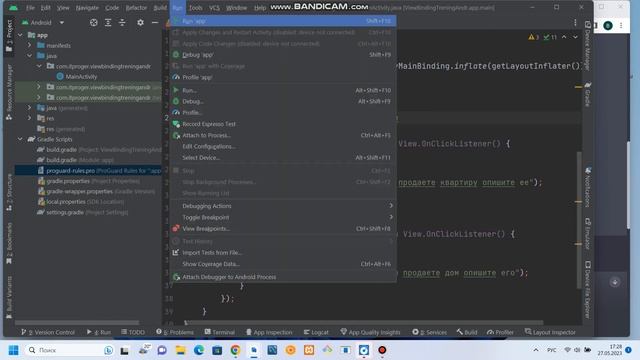Go to the previous highlighted error arrow
Viewport: 640px width, 360px height.
(x=564, y=37)
